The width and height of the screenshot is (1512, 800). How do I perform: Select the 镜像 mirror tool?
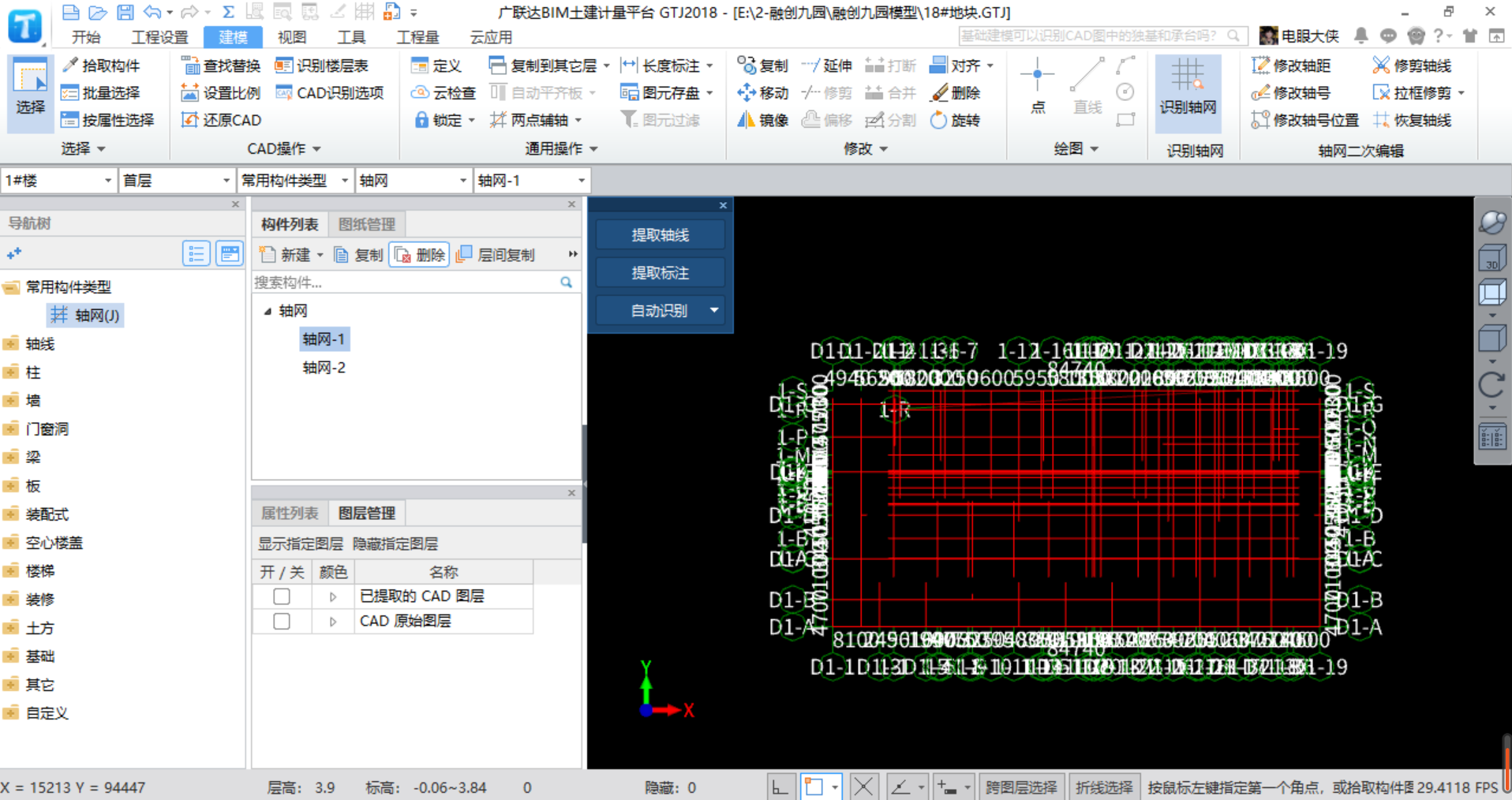pos(763,120)
